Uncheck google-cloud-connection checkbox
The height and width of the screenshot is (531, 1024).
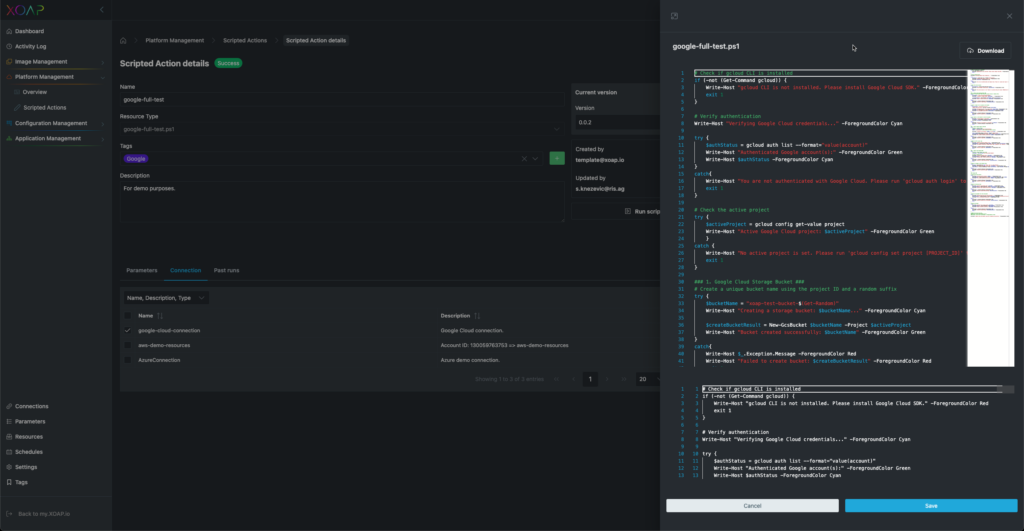coord(127,330)
